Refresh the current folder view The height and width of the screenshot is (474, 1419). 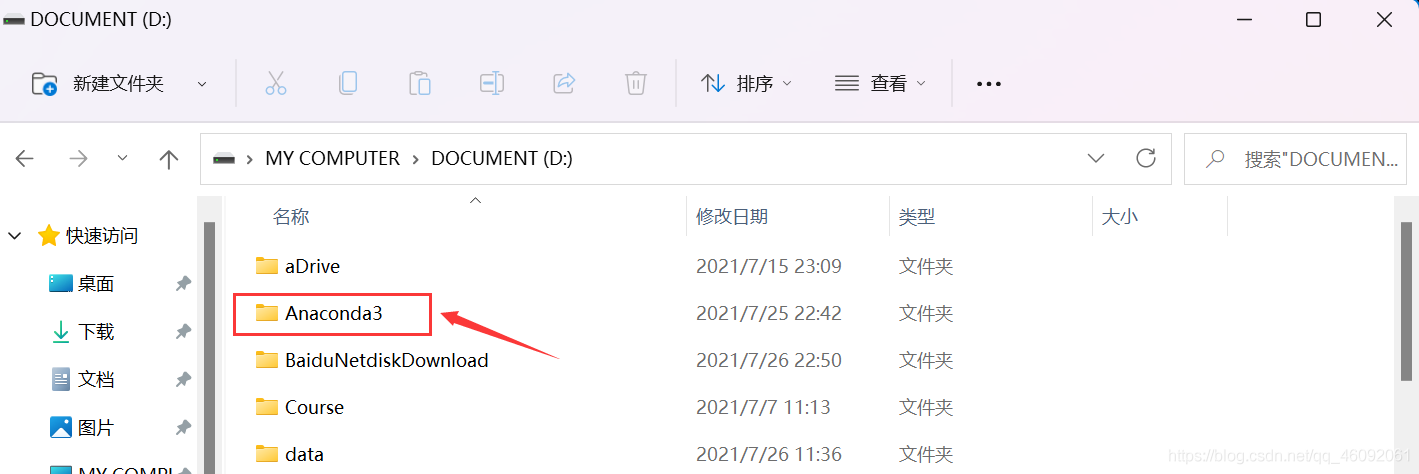[x=1146, y=158]
